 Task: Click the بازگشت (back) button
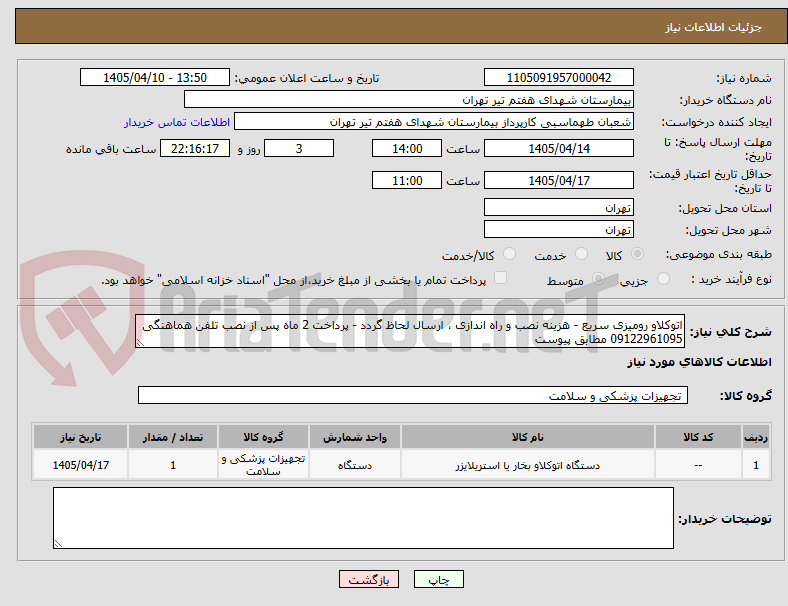(369, 579)
